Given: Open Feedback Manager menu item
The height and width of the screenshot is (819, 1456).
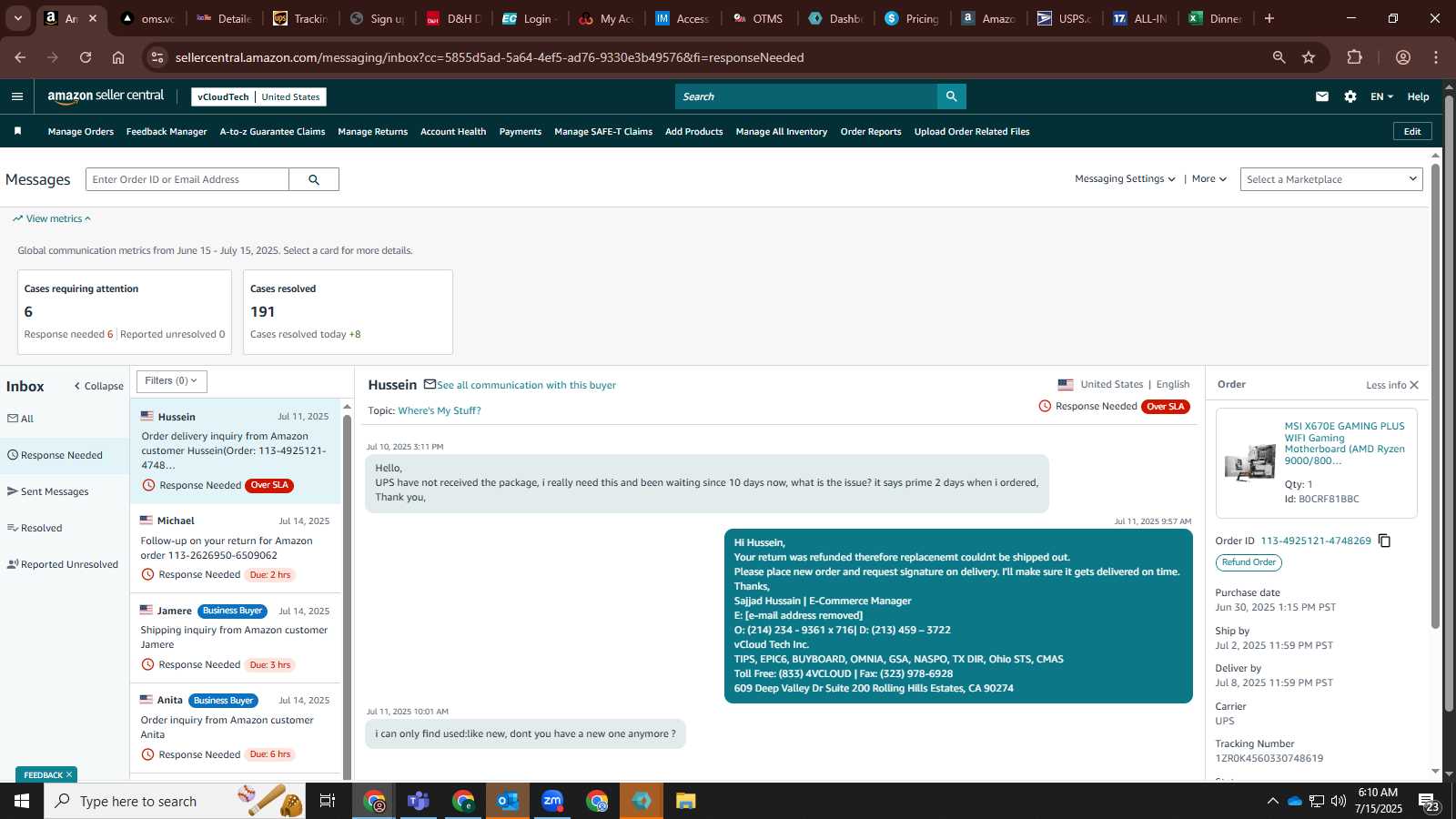Looking at the screenshot, I should click(167, 132).
